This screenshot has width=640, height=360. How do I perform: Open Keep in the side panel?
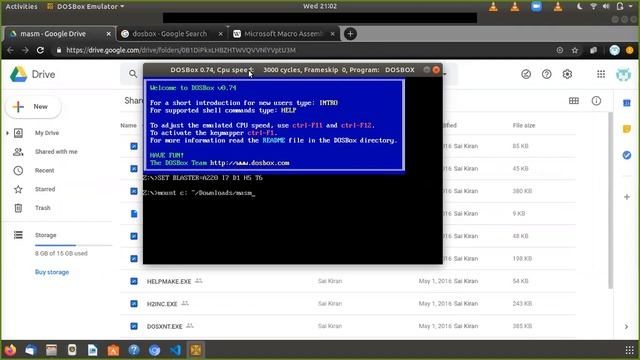pos(627,129)
